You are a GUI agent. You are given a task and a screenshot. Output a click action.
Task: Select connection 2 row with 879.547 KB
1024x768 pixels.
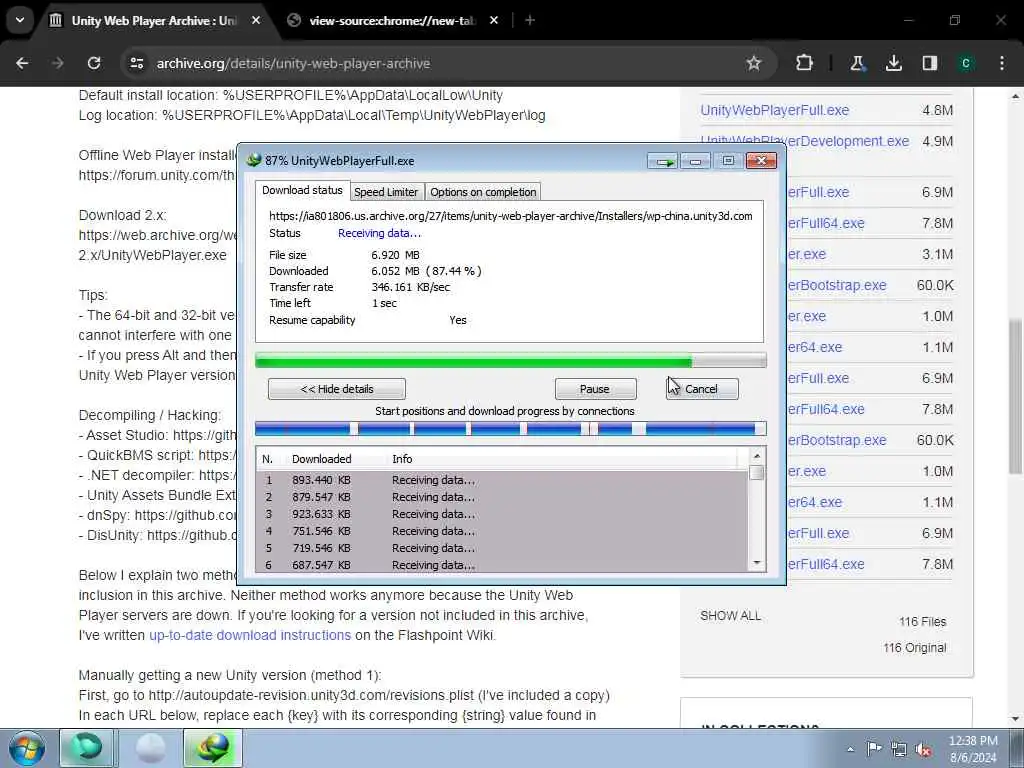[502, 497]
